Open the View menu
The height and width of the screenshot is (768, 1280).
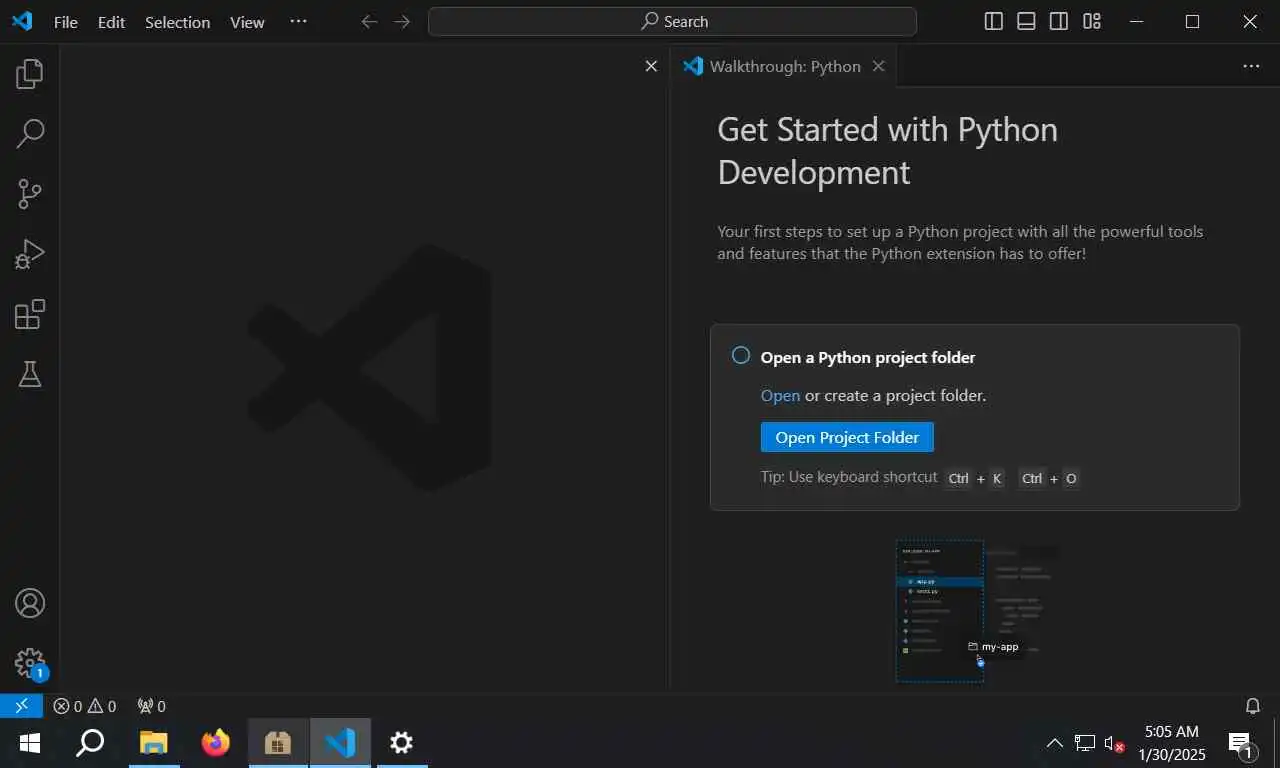(247, 22)
